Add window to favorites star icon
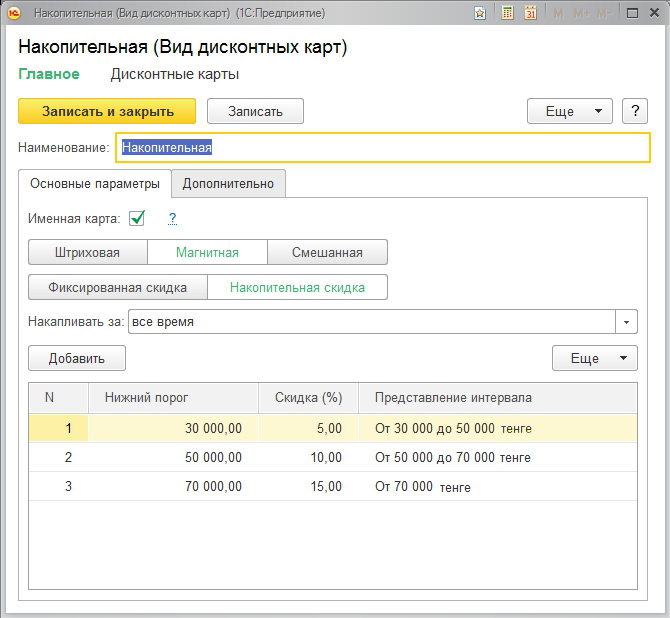670x618 pixels. pos(480,13)
